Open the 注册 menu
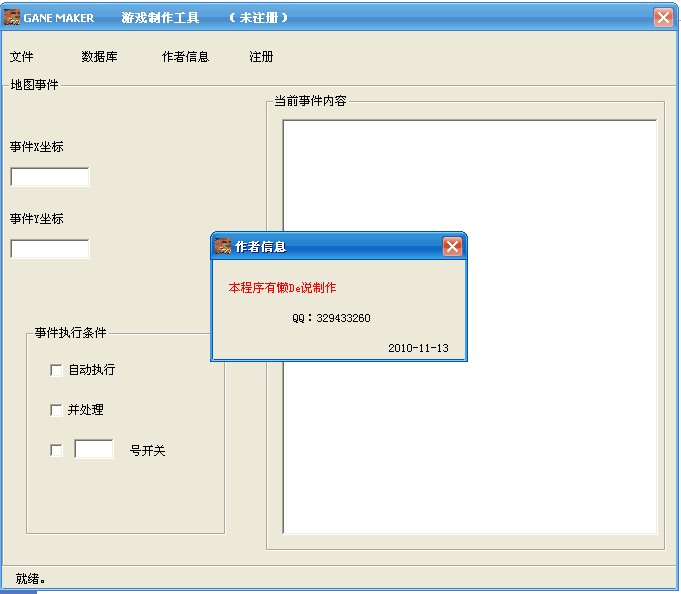Viewport: 681px width, 594px height. coord(261,56)
